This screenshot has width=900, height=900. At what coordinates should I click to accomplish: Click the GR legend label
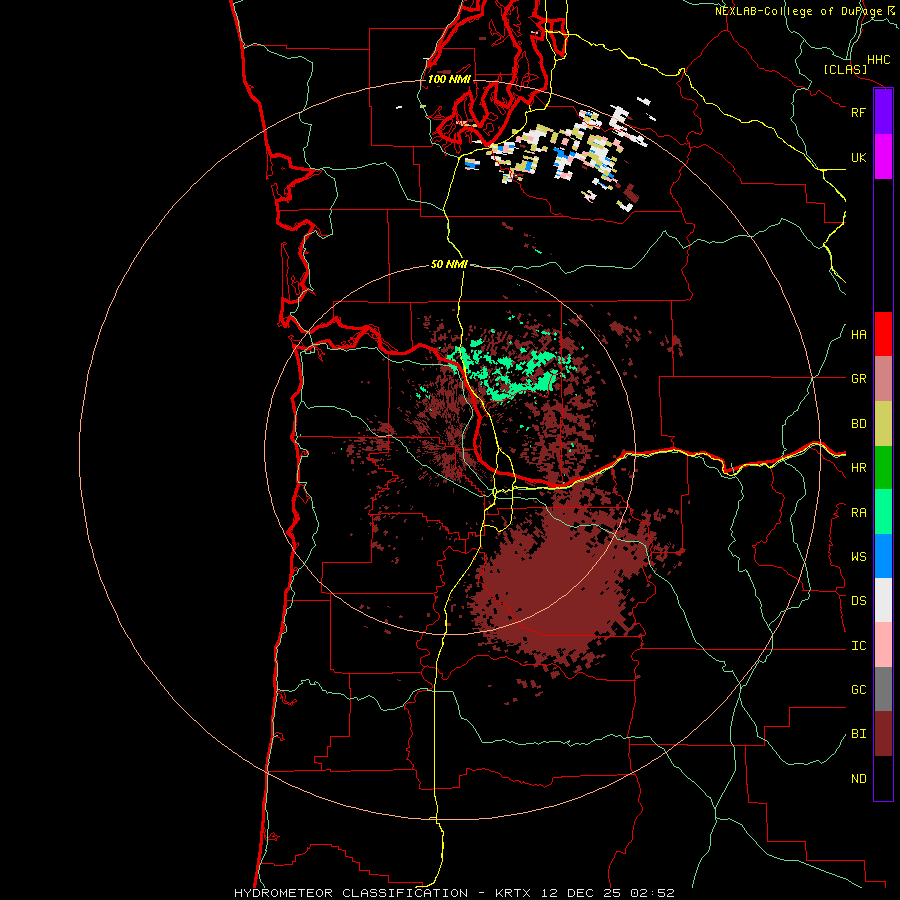click(858, 379)
